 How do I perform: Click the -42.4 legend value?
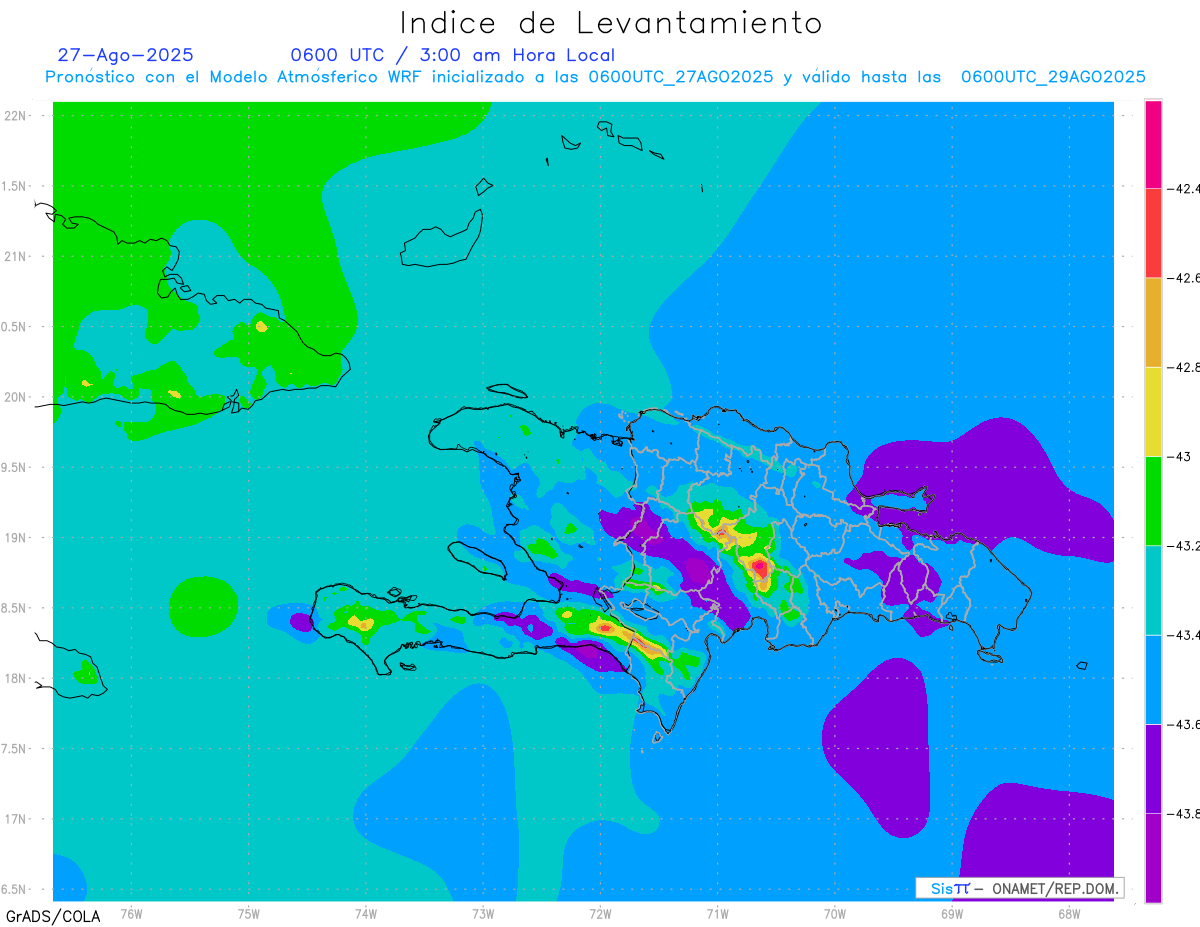(x=1183, y=188)
